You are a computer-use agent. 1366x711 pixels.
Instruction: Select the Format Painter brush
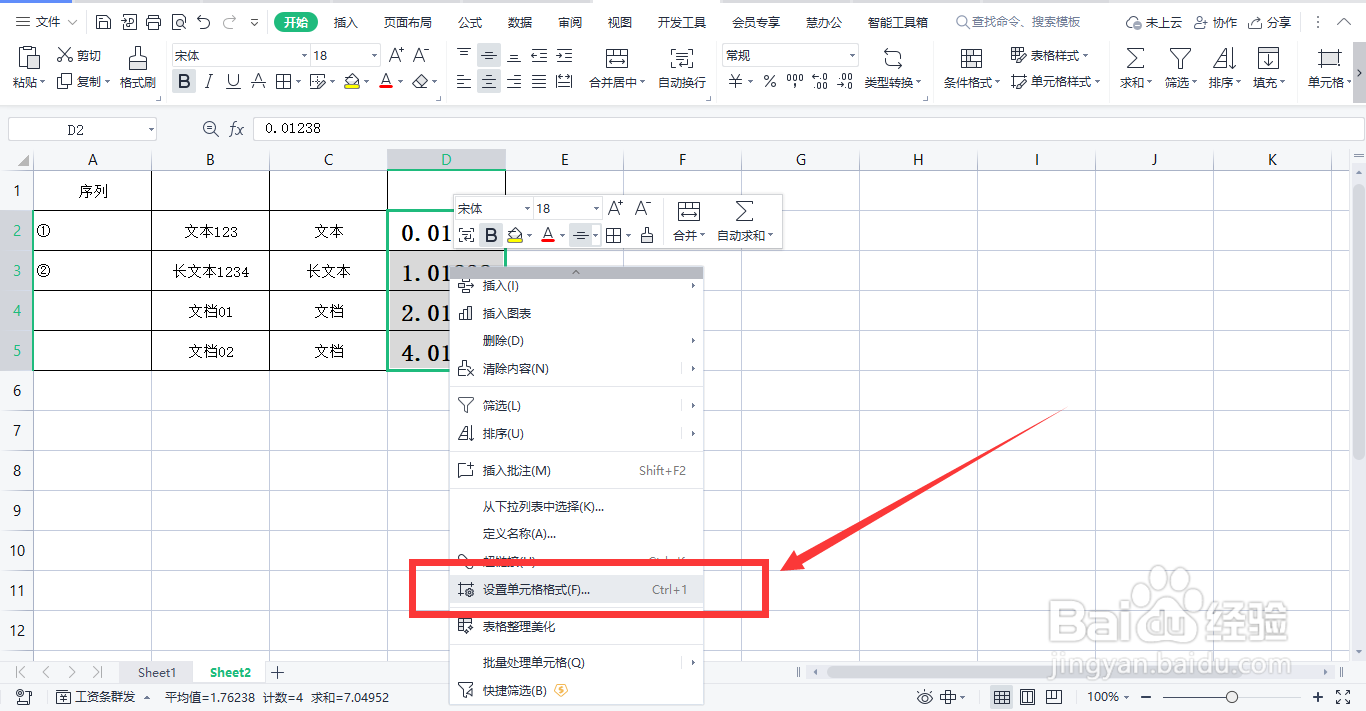[x=138, y=57]
